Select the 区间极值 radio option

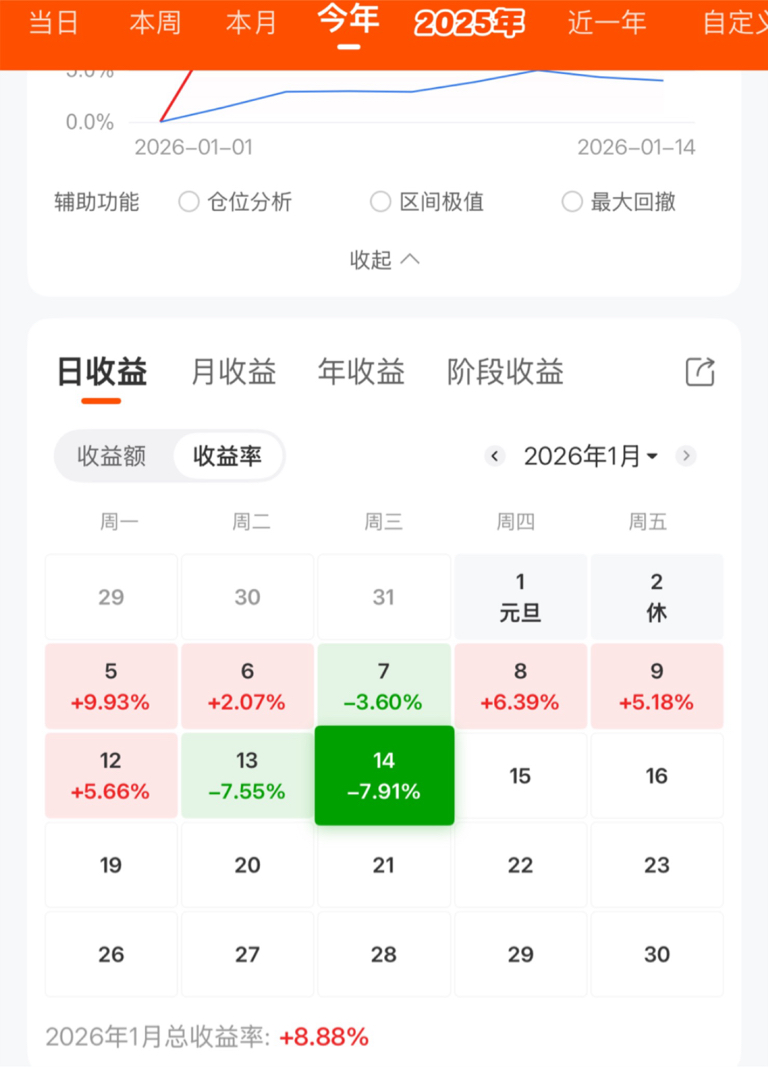pos(380,202)
